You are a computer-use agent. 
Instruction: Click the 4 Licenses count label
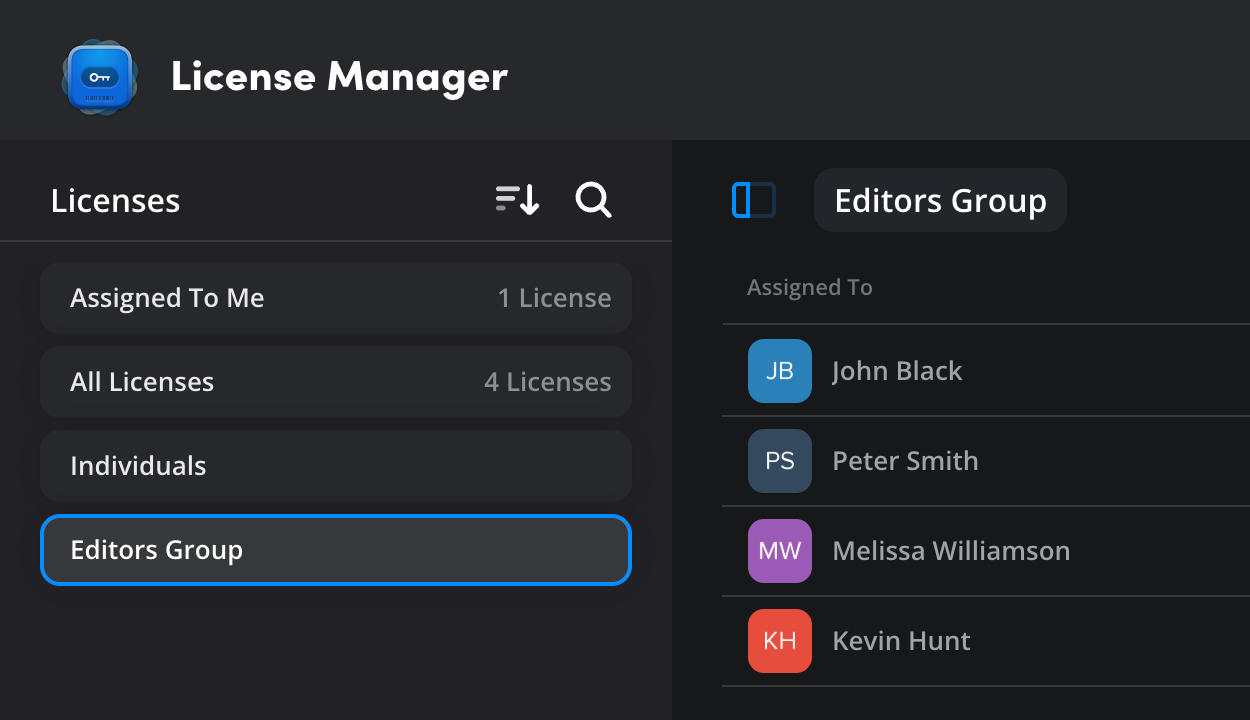pos(548,382)
